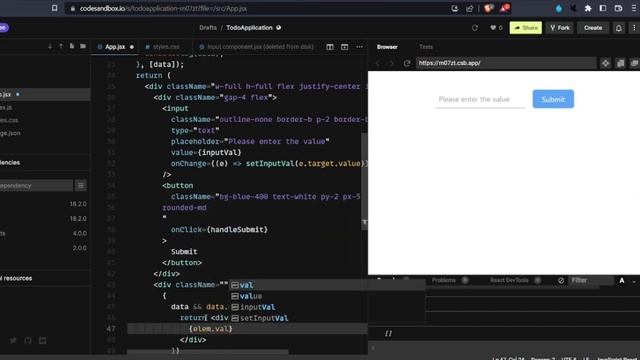Click the dependency search field

[36, 186]
